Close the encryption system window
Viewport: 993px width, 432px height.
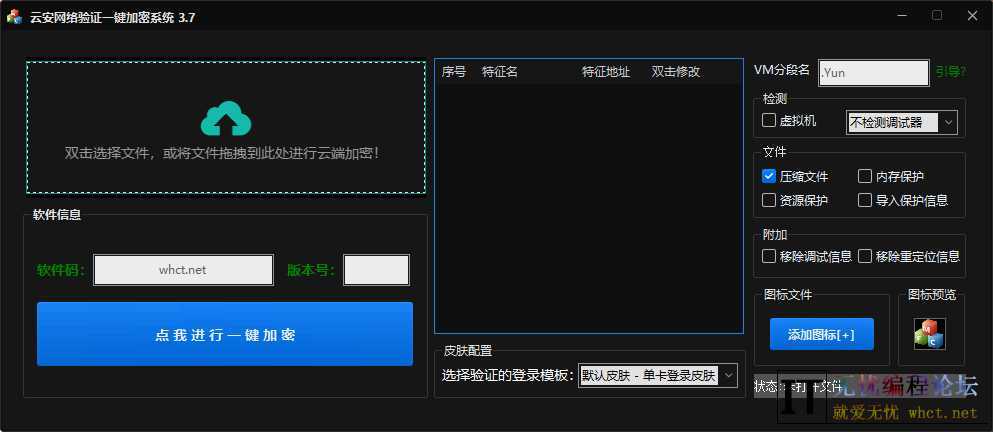click(971, 16)
